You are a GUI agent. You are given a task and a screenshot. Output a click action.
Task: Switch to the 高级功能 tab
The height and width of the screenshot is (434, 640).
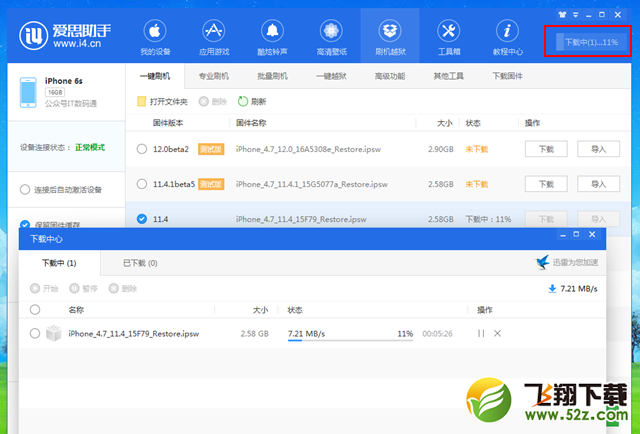(390, 76)
